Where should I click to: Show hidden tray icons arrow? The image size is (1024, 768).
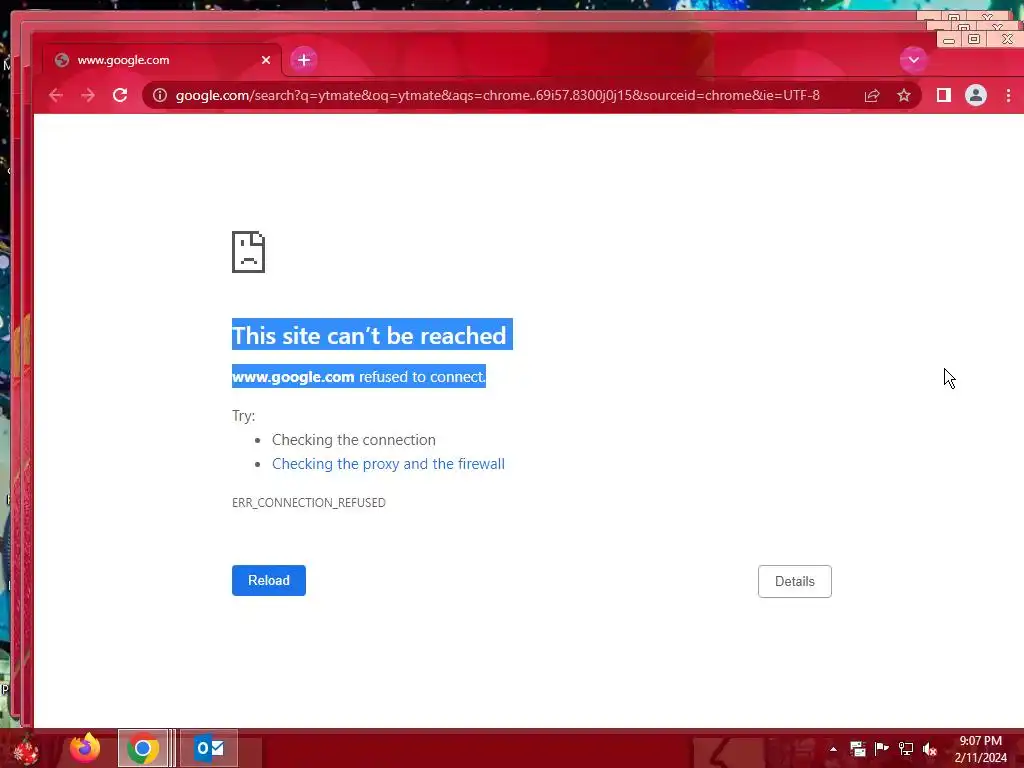pyautogui.click(x=833, y=749)
